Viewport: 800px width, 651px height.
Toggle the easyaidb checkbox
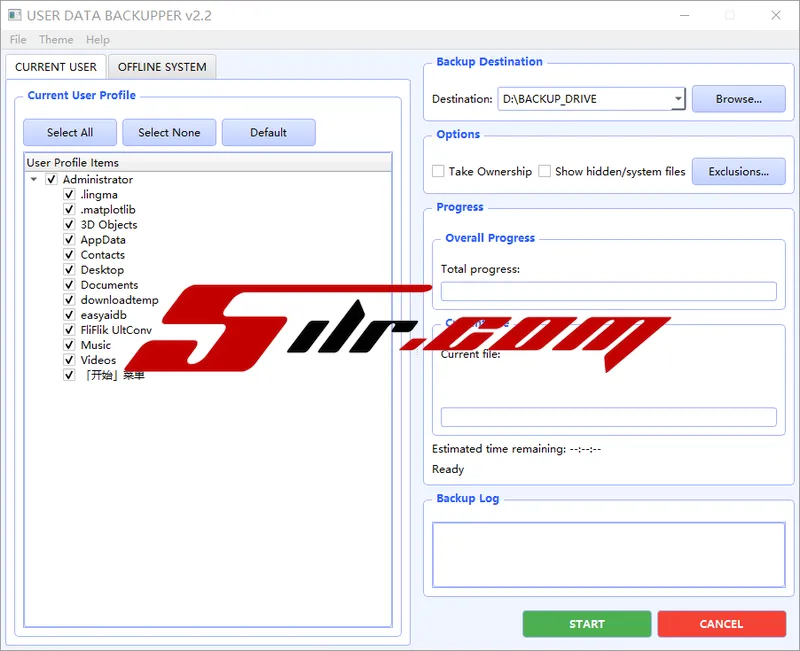click(x=69, y=315)
